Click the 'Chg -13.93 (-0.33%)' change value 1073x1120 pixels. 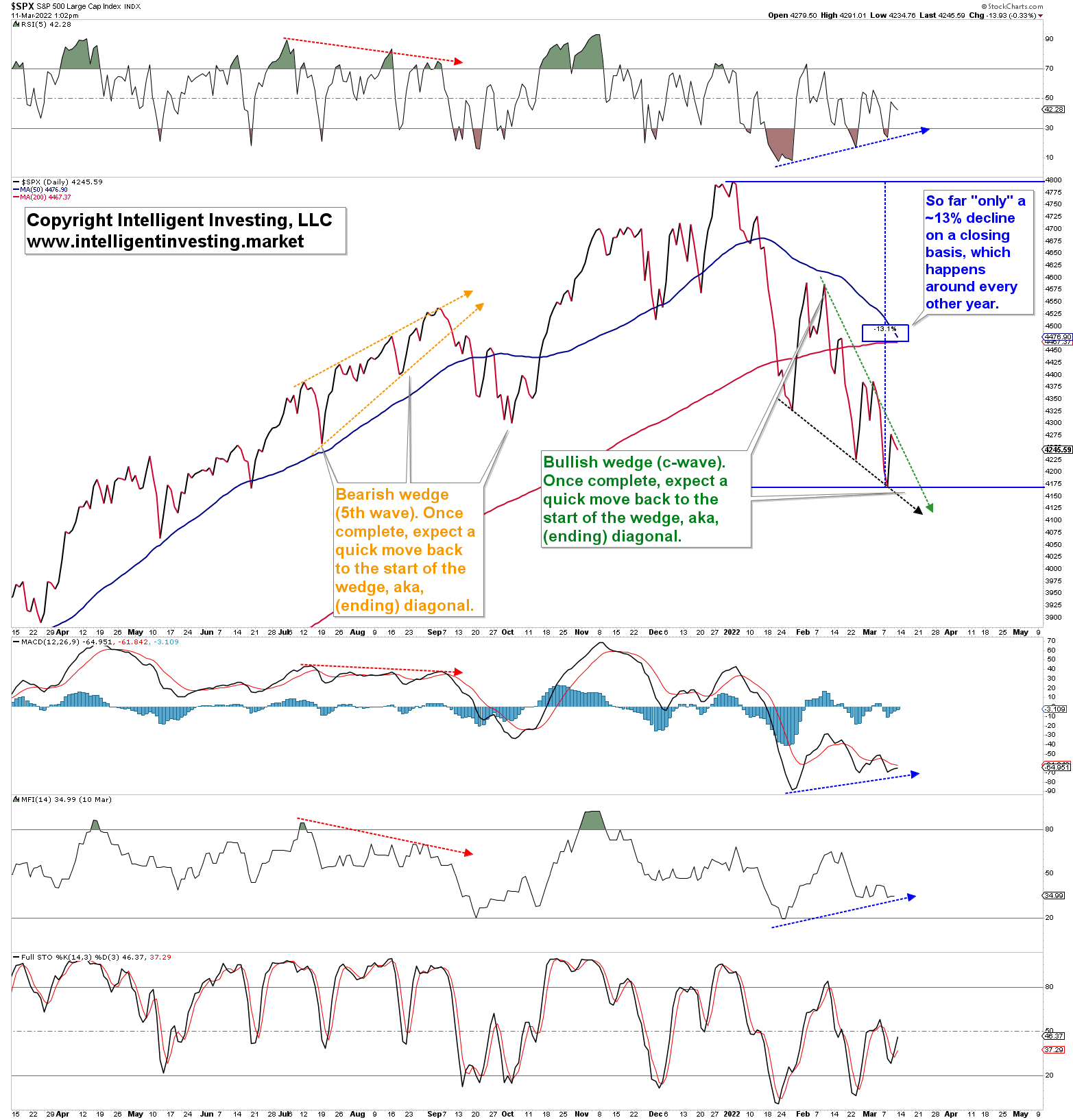(x=1005, y=15)
